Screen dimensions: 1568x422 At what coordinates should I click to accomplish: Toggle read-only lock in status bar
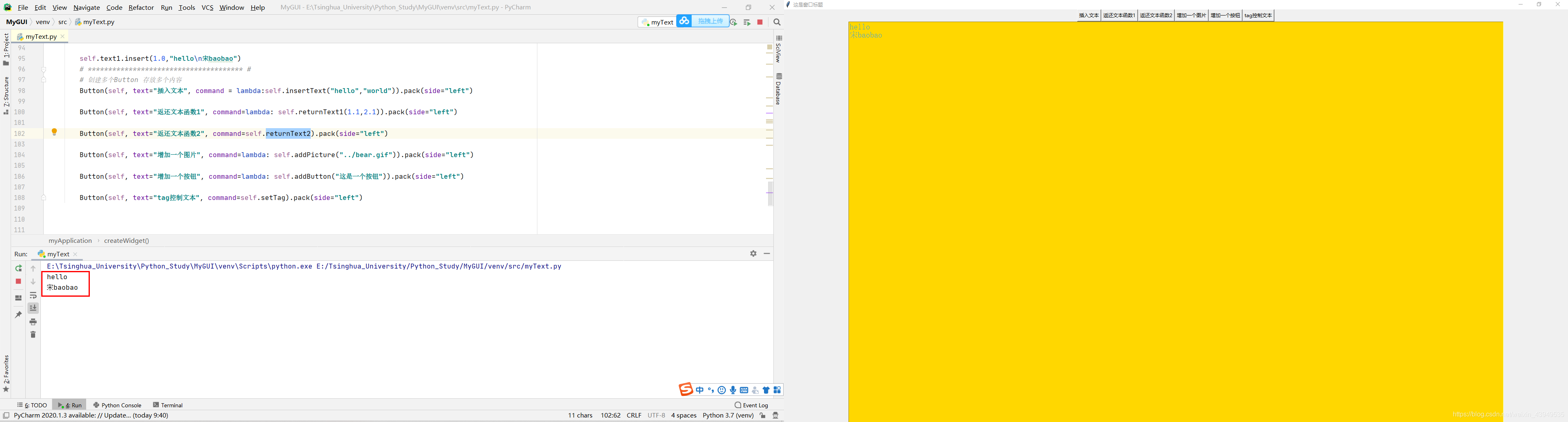pos(763,415)
